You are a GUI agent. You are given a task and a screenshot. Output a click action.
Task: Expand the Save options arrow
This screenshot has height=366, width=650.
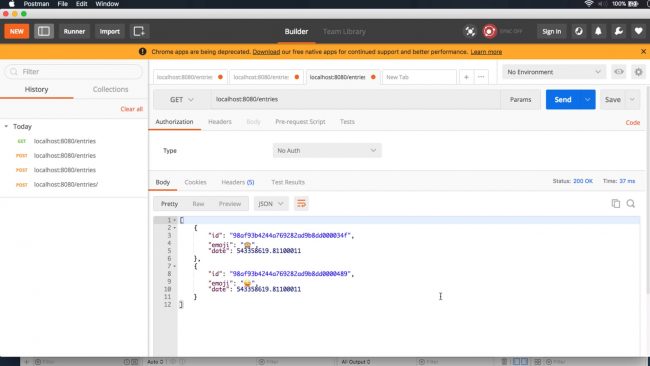point(632,99)
